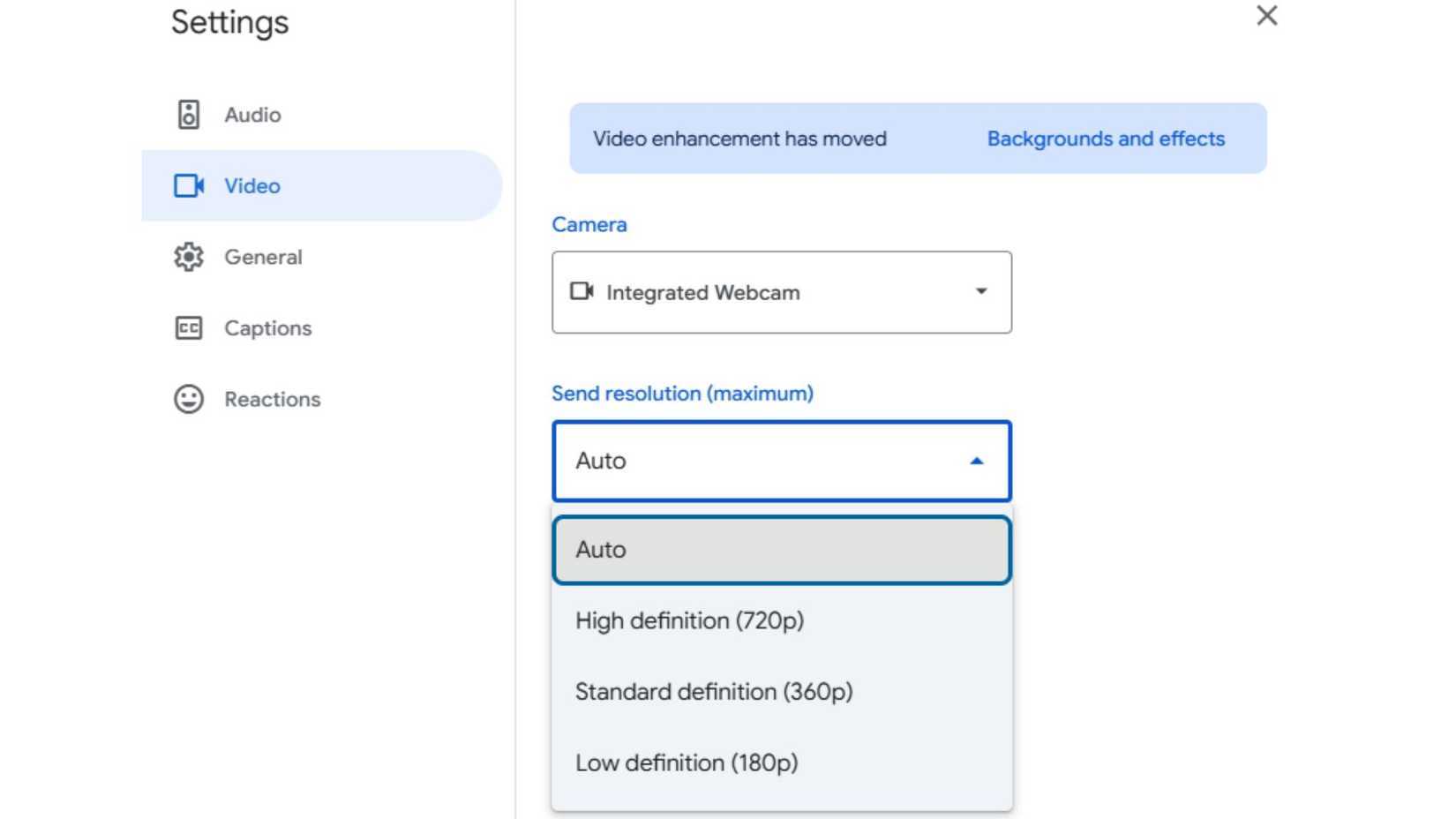Click the Settings heading
Image resolution: width=1456 pixels, height=819 pixels.
click(229, 22)
